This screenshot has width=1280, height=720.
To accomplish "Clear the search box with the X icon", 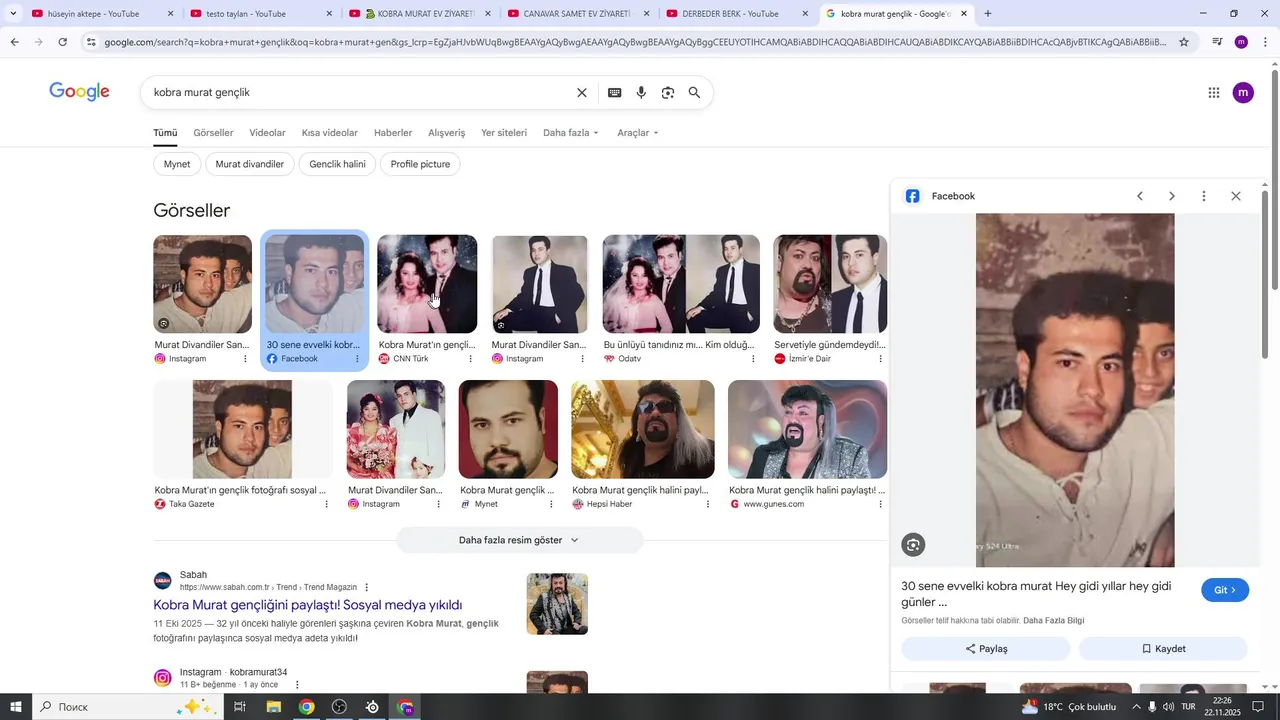I will pyautogui.click(x=582, y=93).
